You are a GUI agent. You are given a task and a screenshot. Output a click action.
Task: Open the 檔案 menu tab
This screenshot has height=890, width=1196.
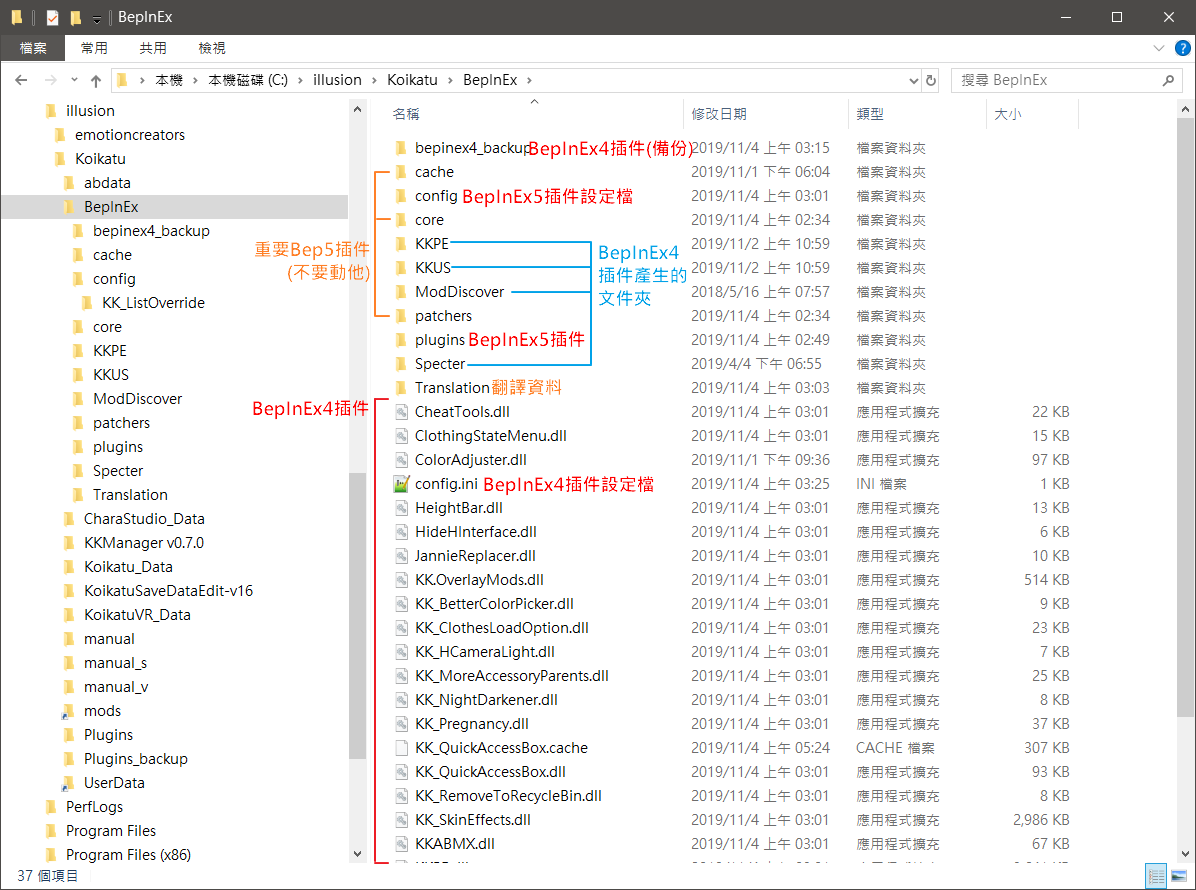point(33,48)
